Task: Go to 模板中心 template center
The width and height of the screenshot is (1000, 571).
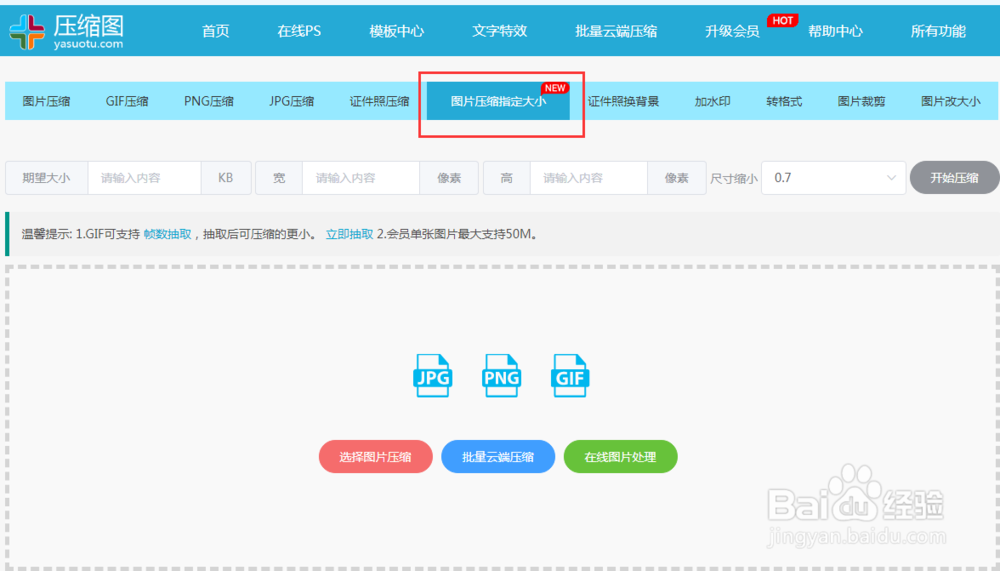Action: click(397, 31)
